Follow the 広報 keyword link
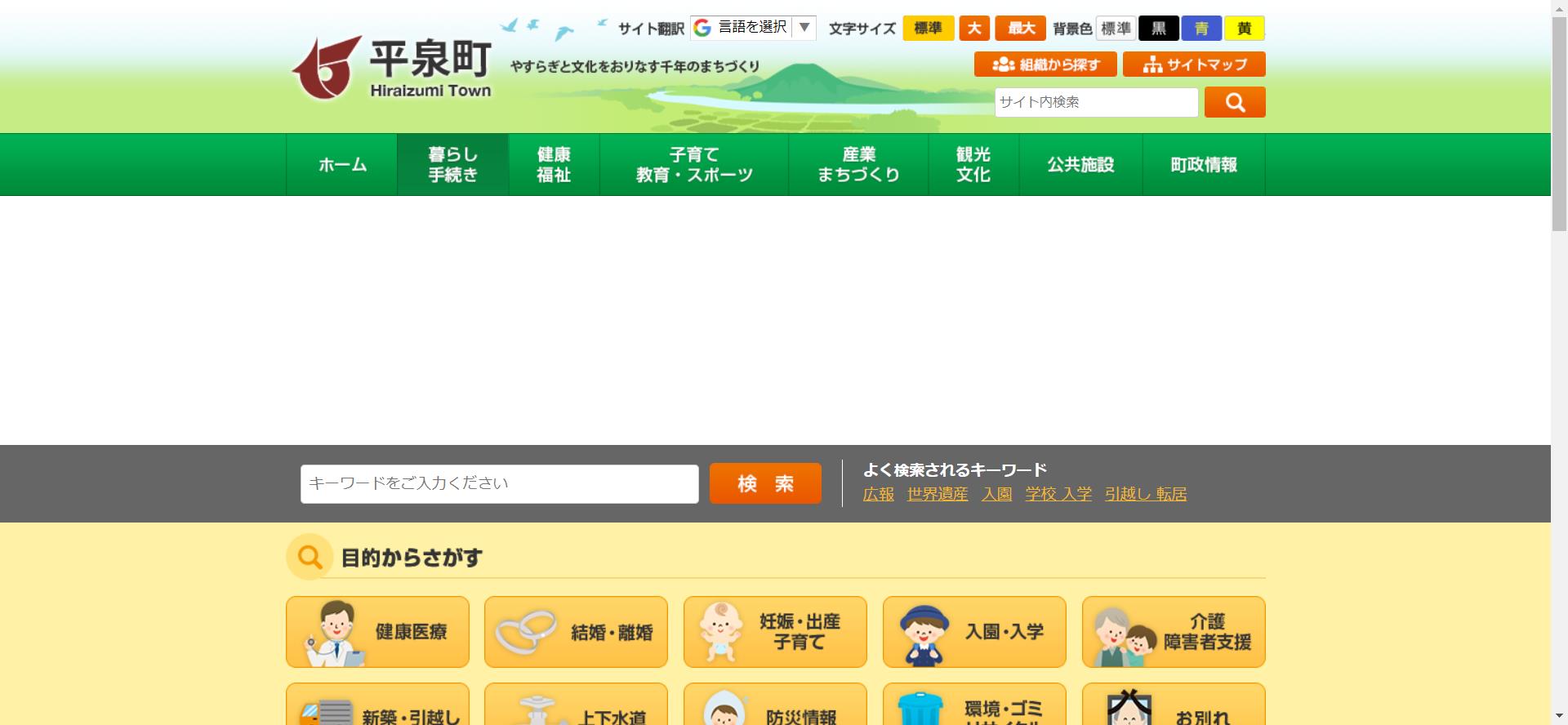 879,495
